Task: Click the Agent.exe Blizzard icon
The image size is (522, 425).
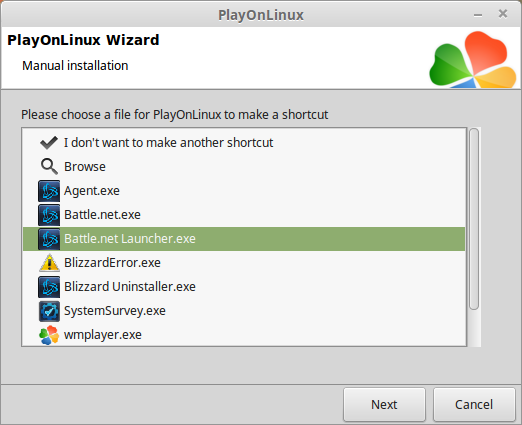Action: pyautogui.click(x=49, y=191)
